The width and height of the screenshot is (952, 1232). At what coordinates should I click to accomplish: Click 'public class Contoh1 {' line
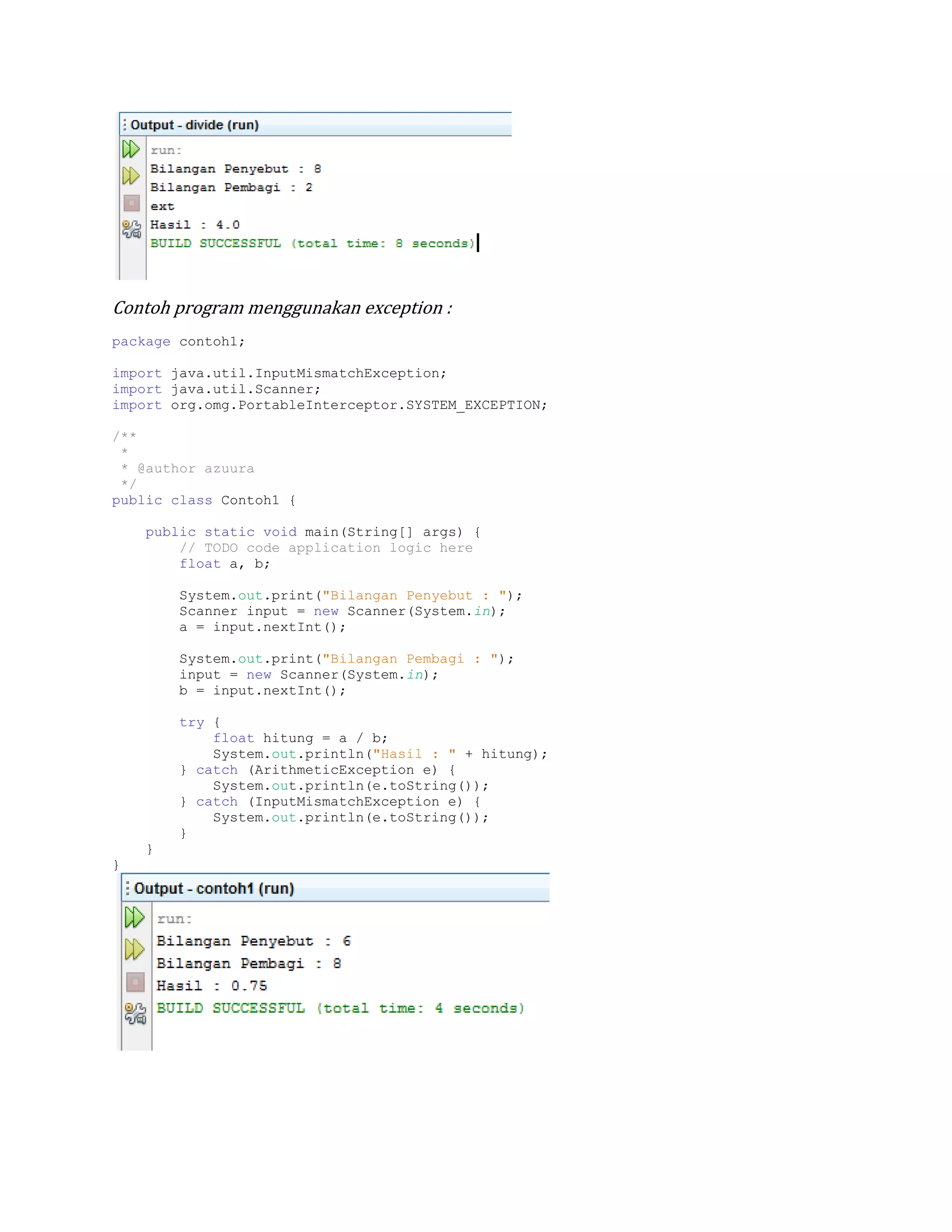[x=204, y=500]
